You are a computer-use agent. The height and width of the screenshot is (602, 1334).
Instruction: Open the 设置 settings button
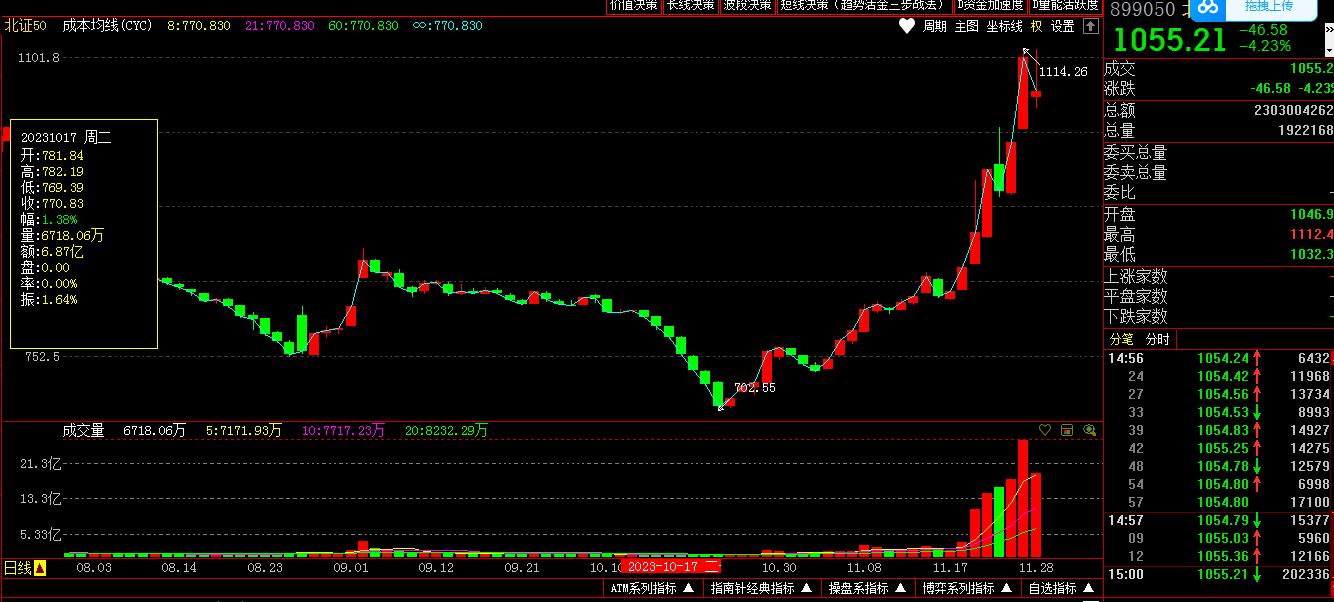click(x=1062, y=27)
